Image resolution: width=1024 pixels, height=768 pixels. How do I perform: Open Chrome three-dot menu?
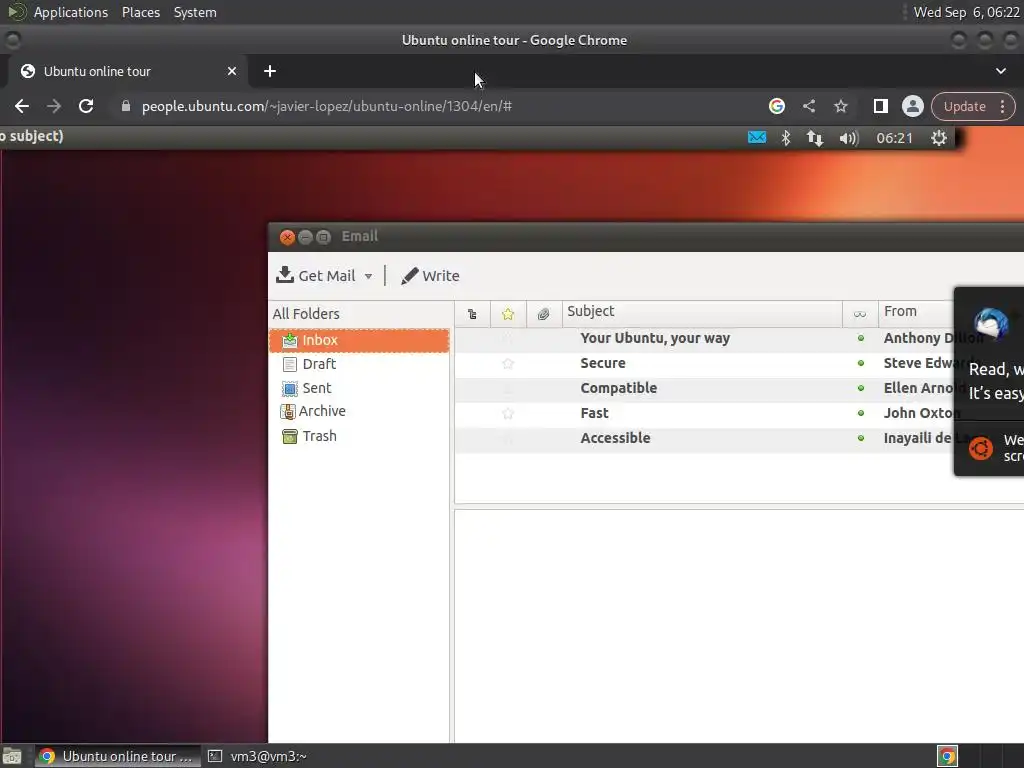tap(1002, 106)
